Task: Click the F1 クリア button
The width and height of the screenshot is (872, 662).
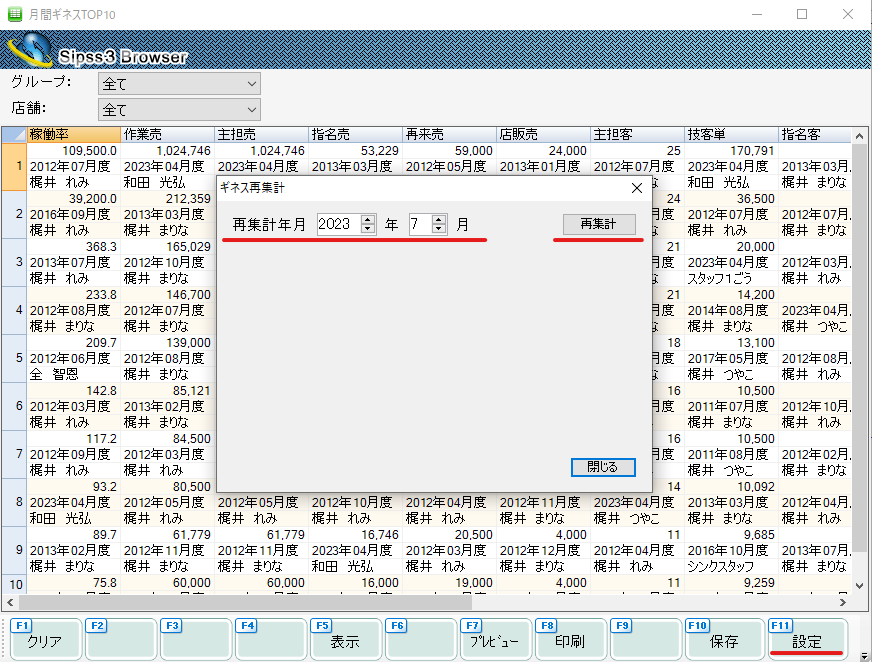Action: 45,640
